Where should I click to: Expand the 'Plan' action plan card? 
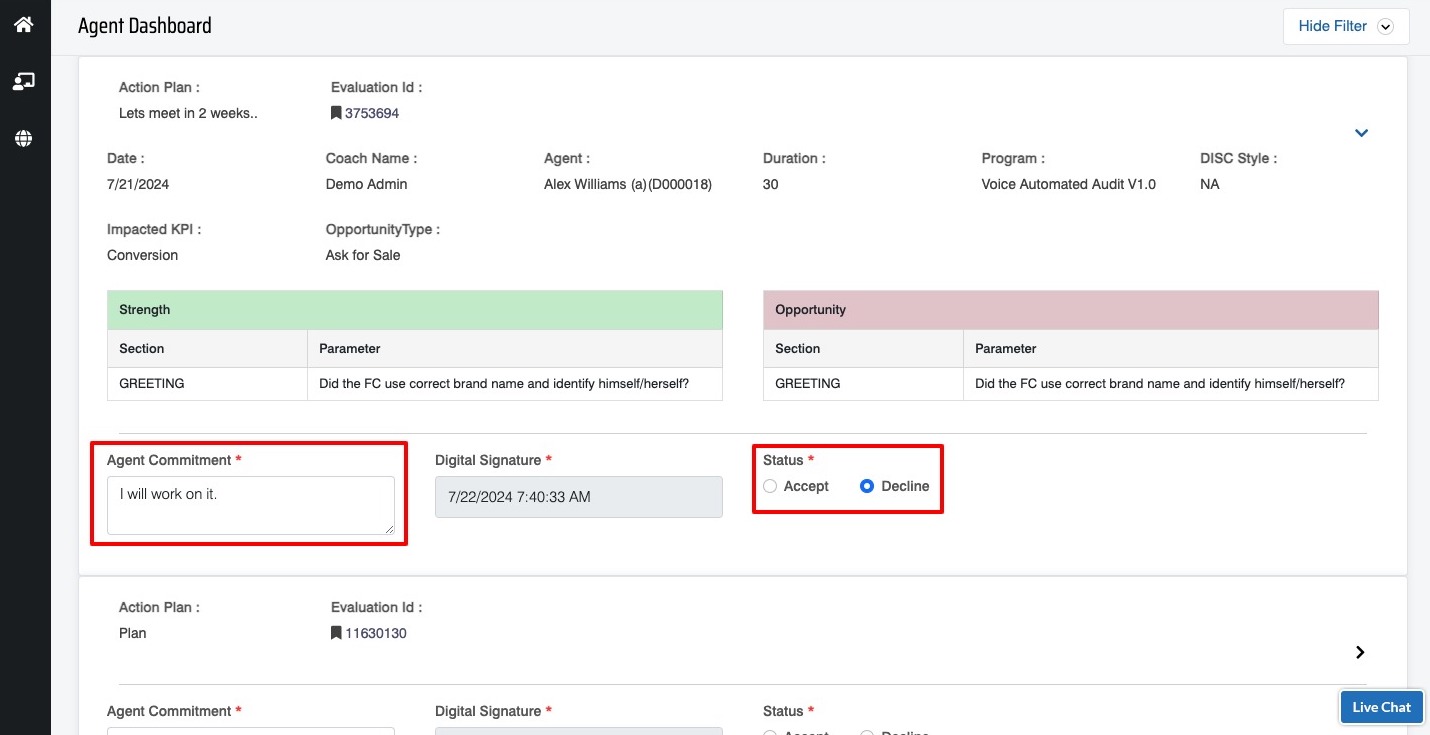click(1360, 652)
